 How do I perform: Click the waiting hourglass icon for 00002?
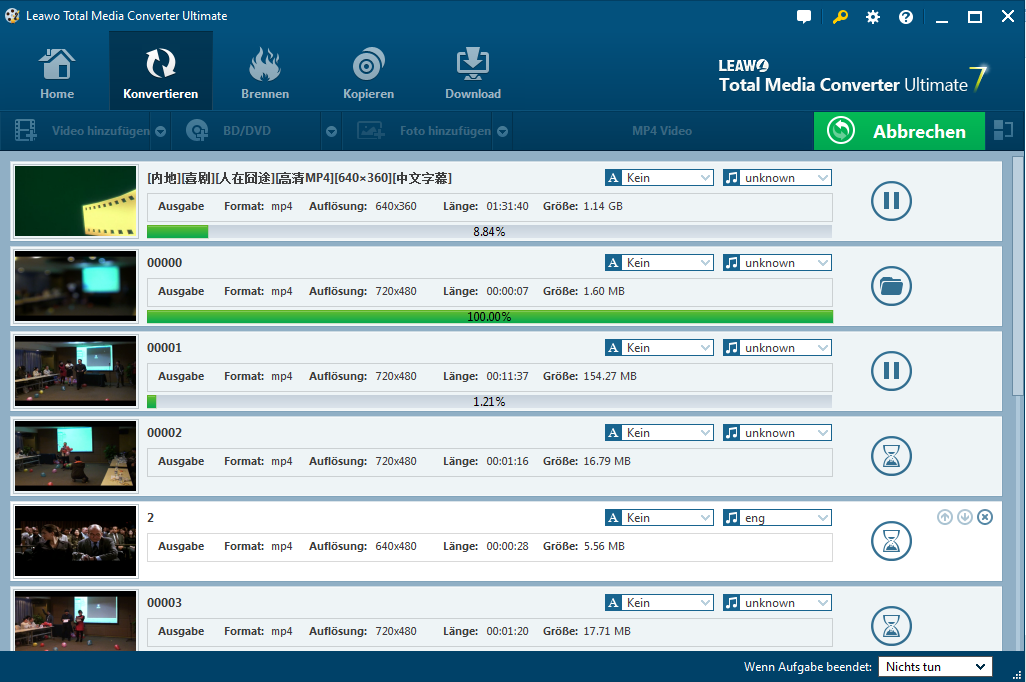[891, 456]
